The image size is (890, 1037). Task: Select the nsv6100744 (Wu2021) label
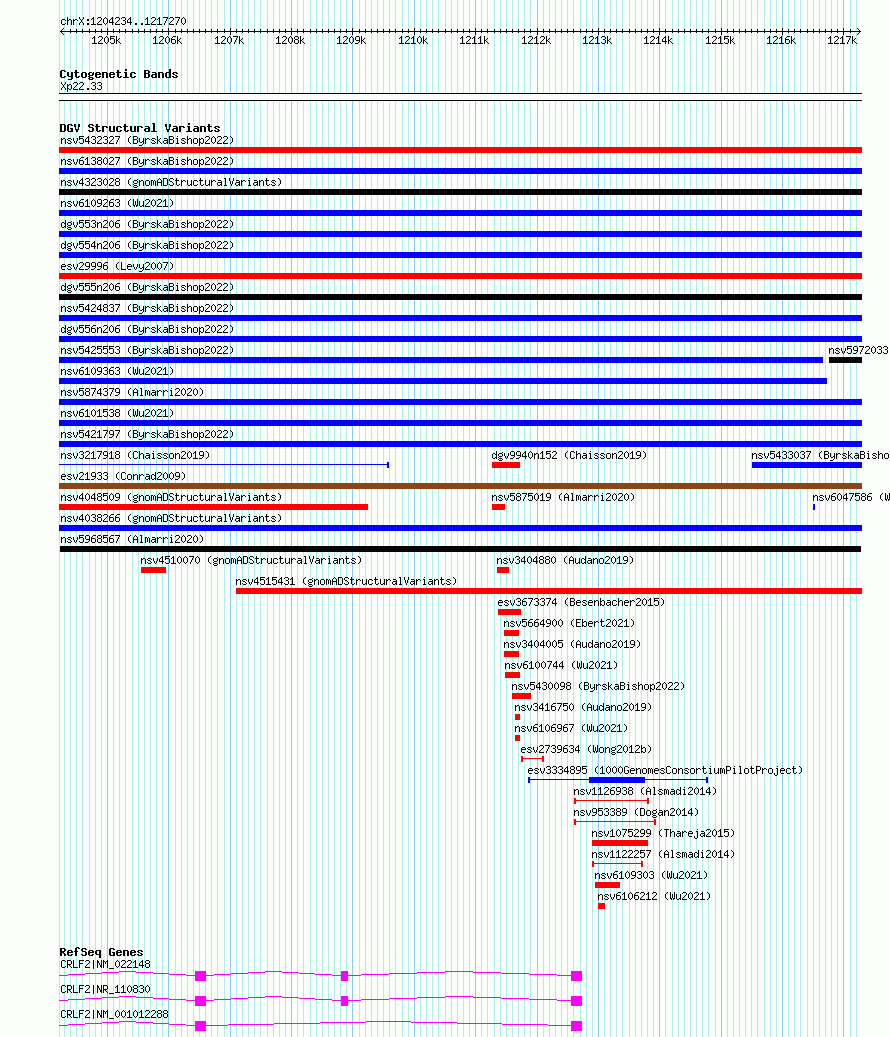click(x=561, y=665)
